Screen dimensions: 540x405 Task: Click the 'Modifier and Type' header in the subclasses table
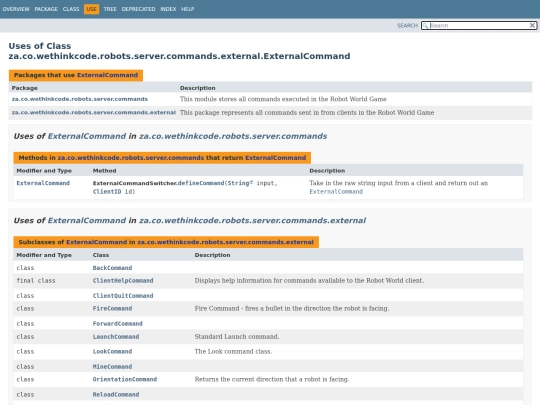click(44, 255)
